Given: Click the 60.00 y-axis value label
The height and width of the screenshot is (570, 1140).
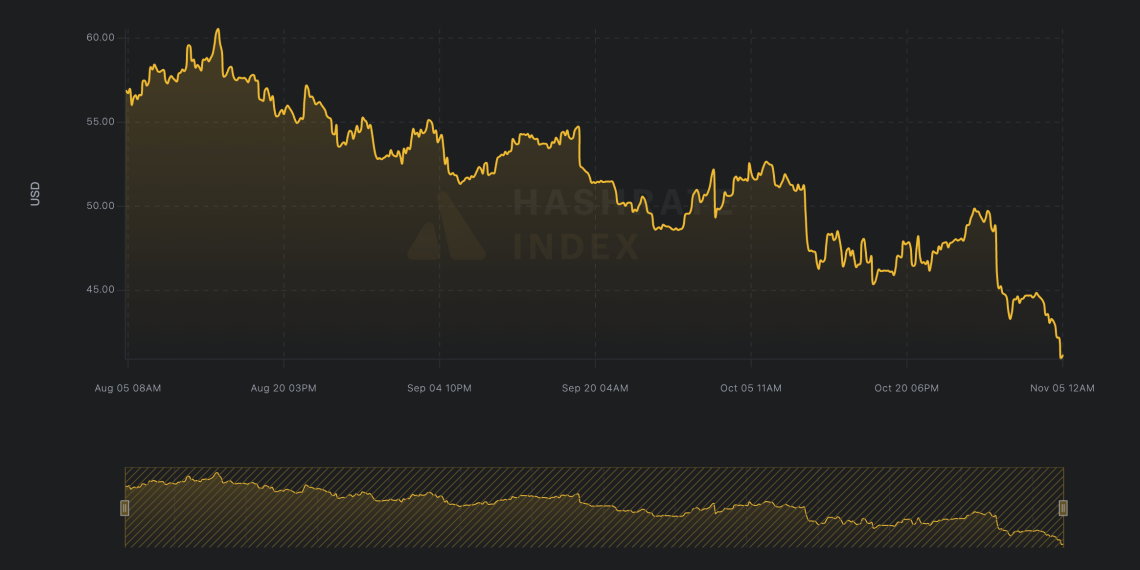Looking at the screenshot, I should coord(101,38).
